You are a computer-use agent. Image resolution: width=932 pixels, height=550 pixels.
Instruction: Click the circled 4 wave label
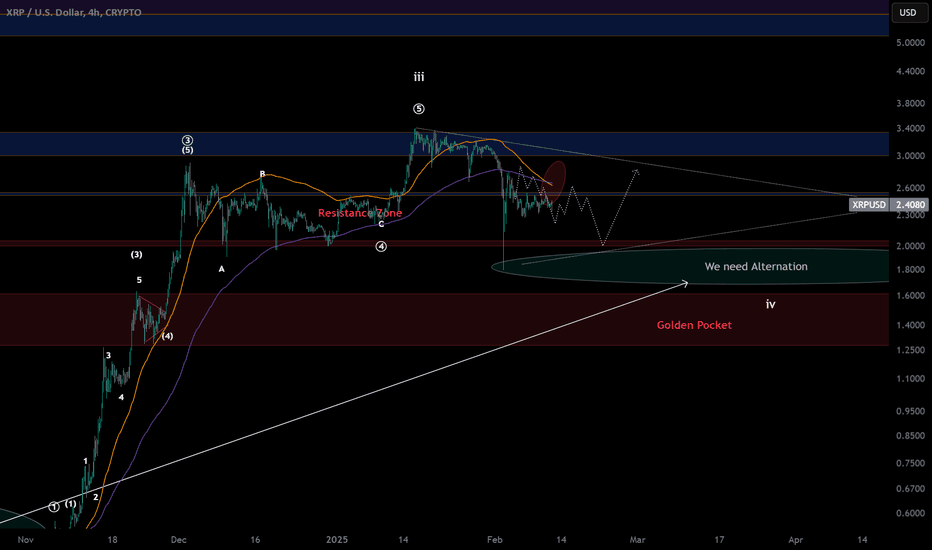[381, 246]
